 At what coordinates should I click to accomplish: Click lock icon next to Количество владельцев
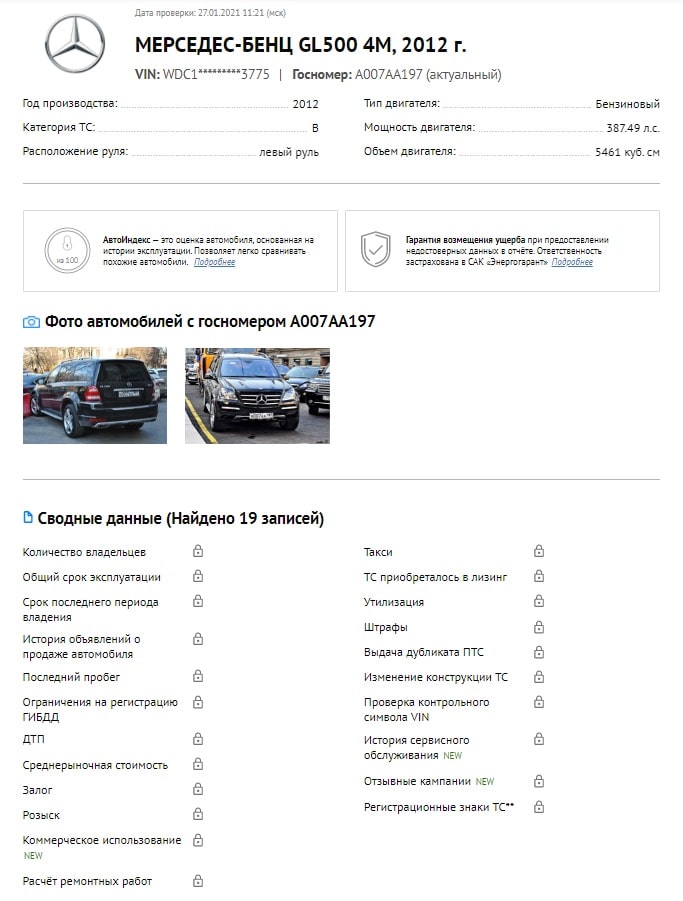click(x=198, y=551)
